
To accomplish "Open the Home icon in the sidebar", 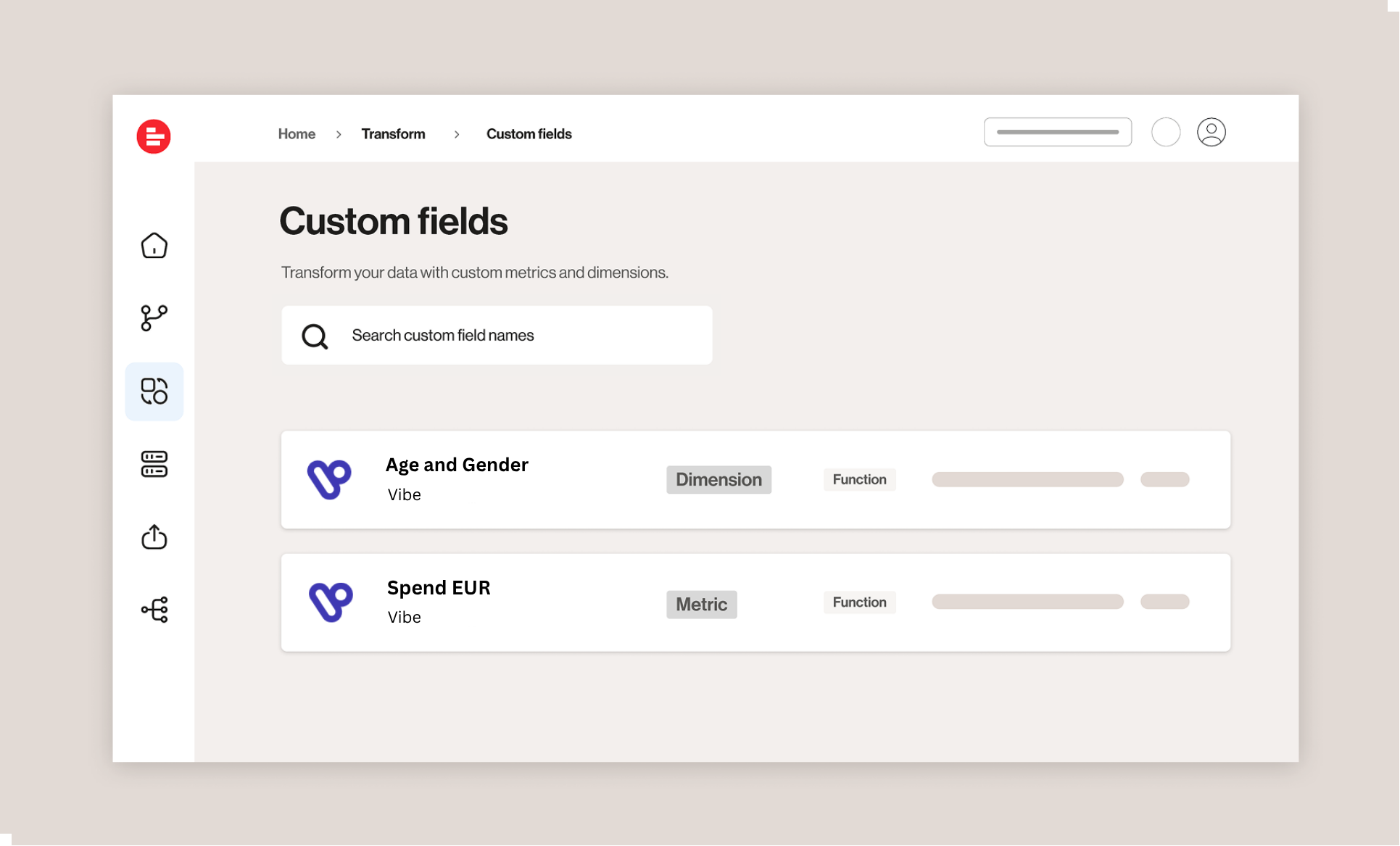I will point(154,245).
